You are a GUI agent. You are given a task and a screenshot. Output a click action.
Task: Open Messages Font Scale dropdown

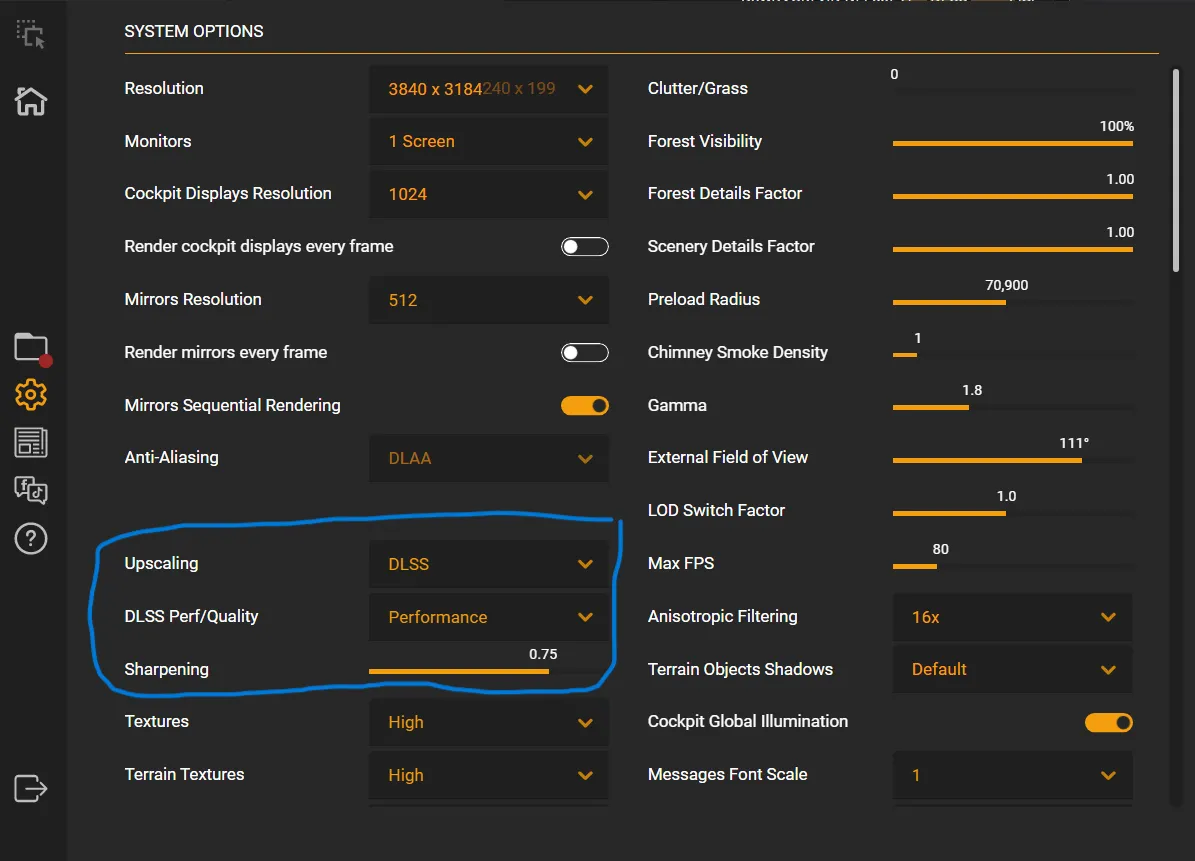(1012, 776)
